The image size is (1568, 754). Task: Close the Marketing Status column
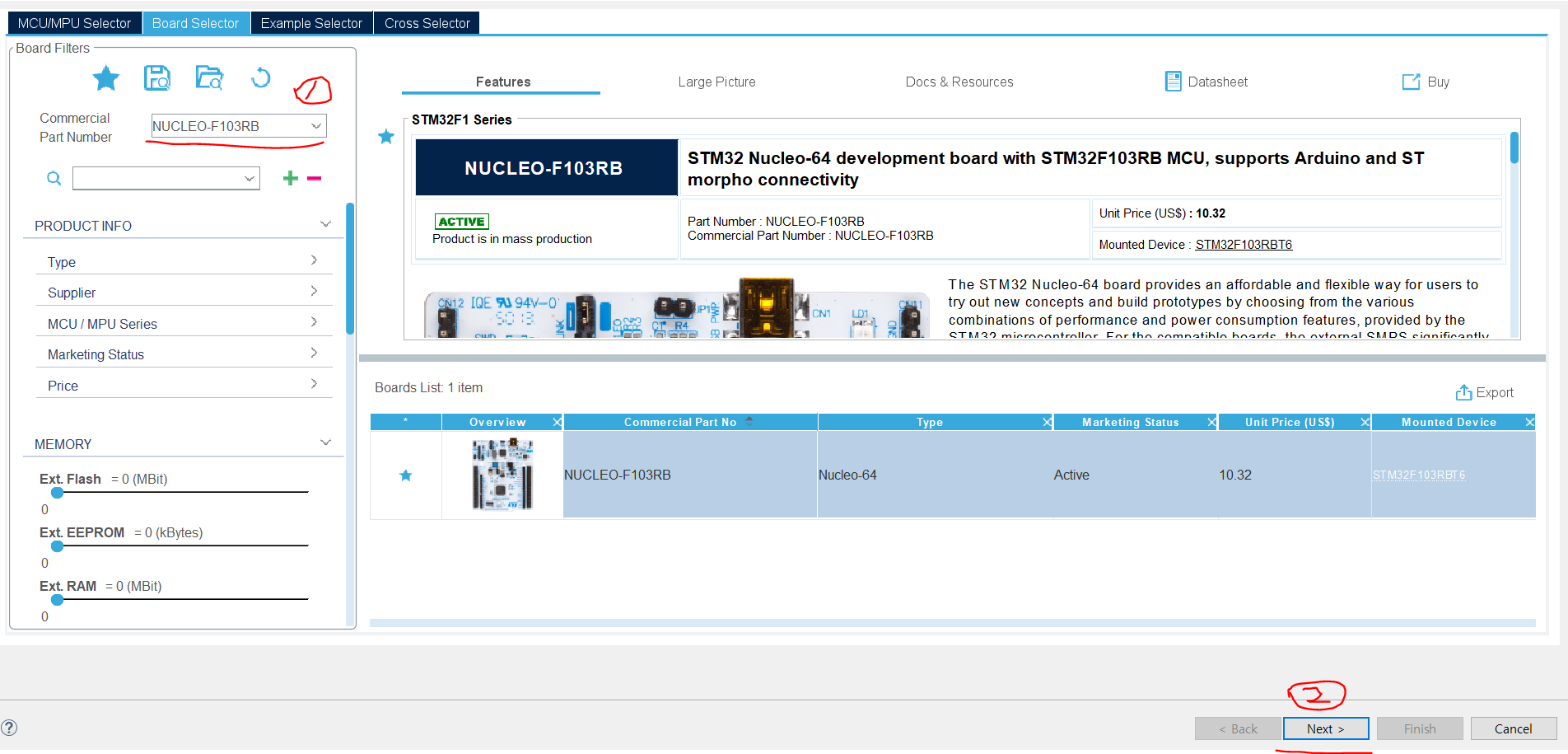point(1211,422)
